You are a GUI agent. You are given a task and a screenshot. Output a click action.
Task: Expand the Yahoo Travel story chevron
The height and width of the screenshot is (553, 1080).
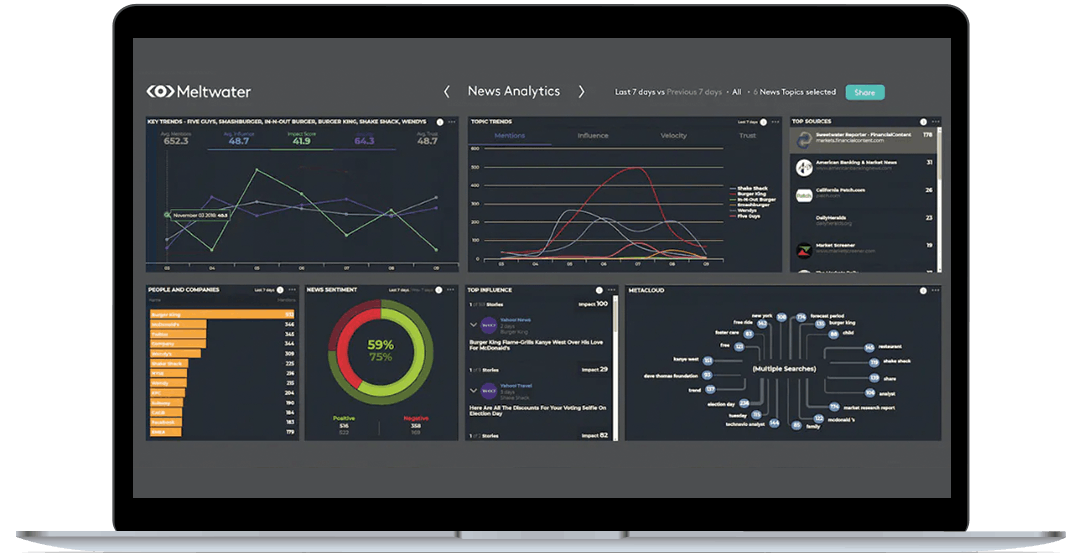[473, 390]
